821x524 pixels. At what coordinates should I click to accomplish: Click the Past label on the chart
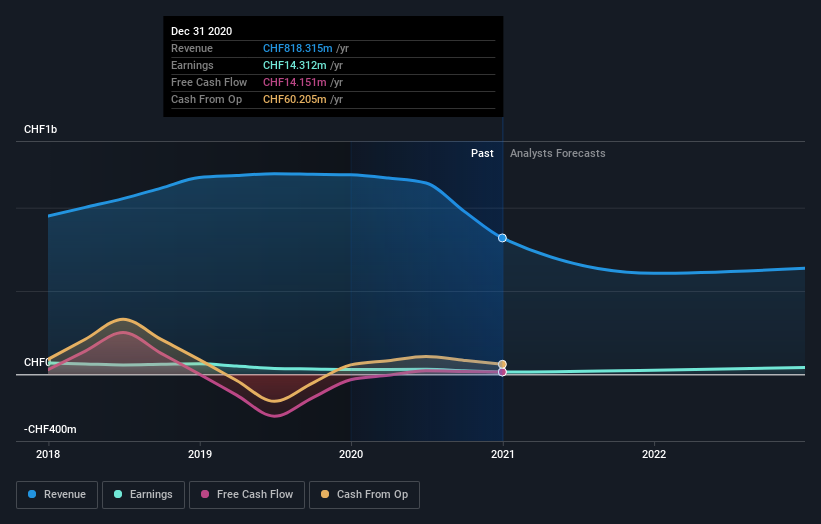click(482, 153)
